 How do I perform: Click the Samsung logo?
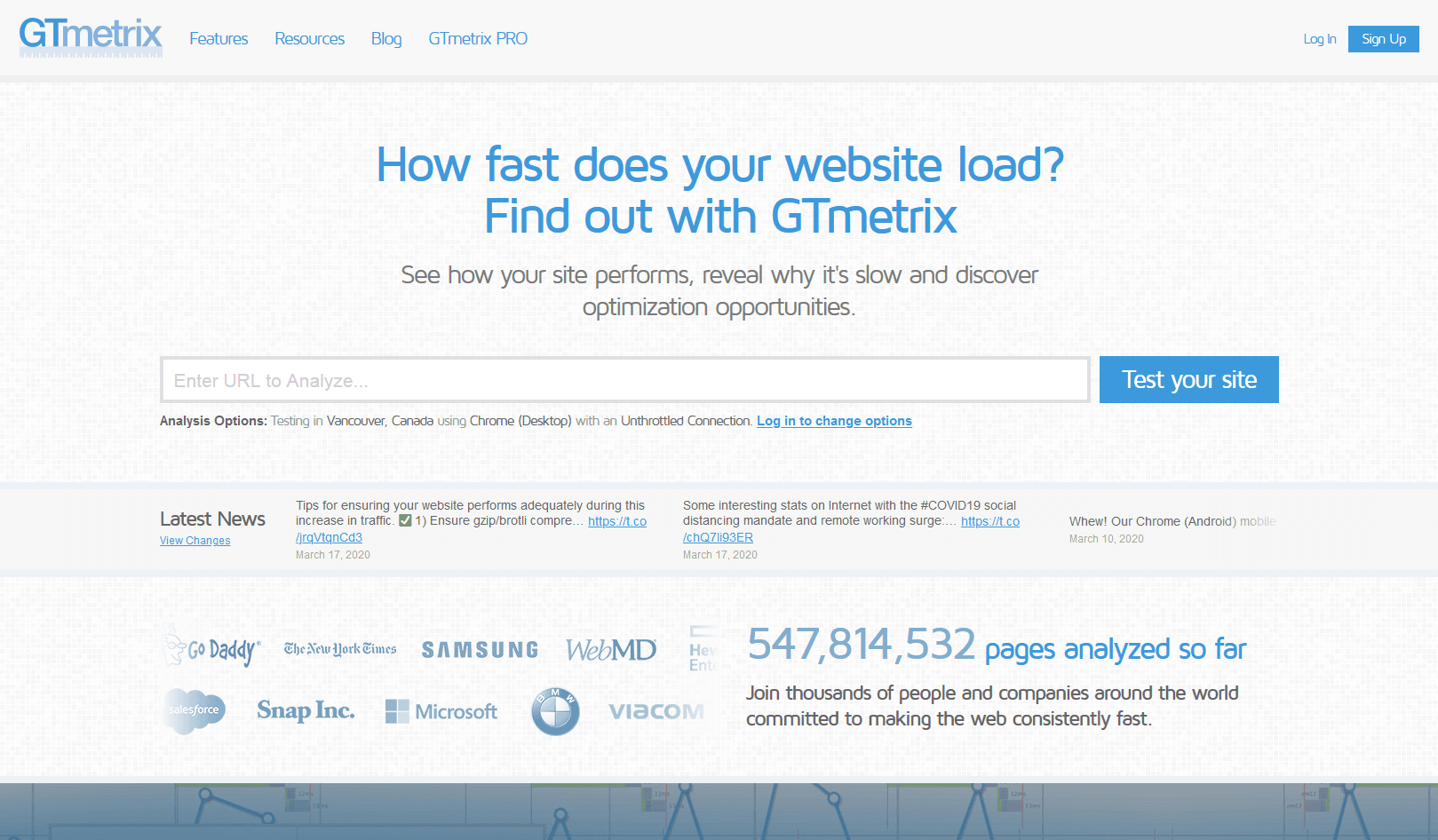pos(480,650)
